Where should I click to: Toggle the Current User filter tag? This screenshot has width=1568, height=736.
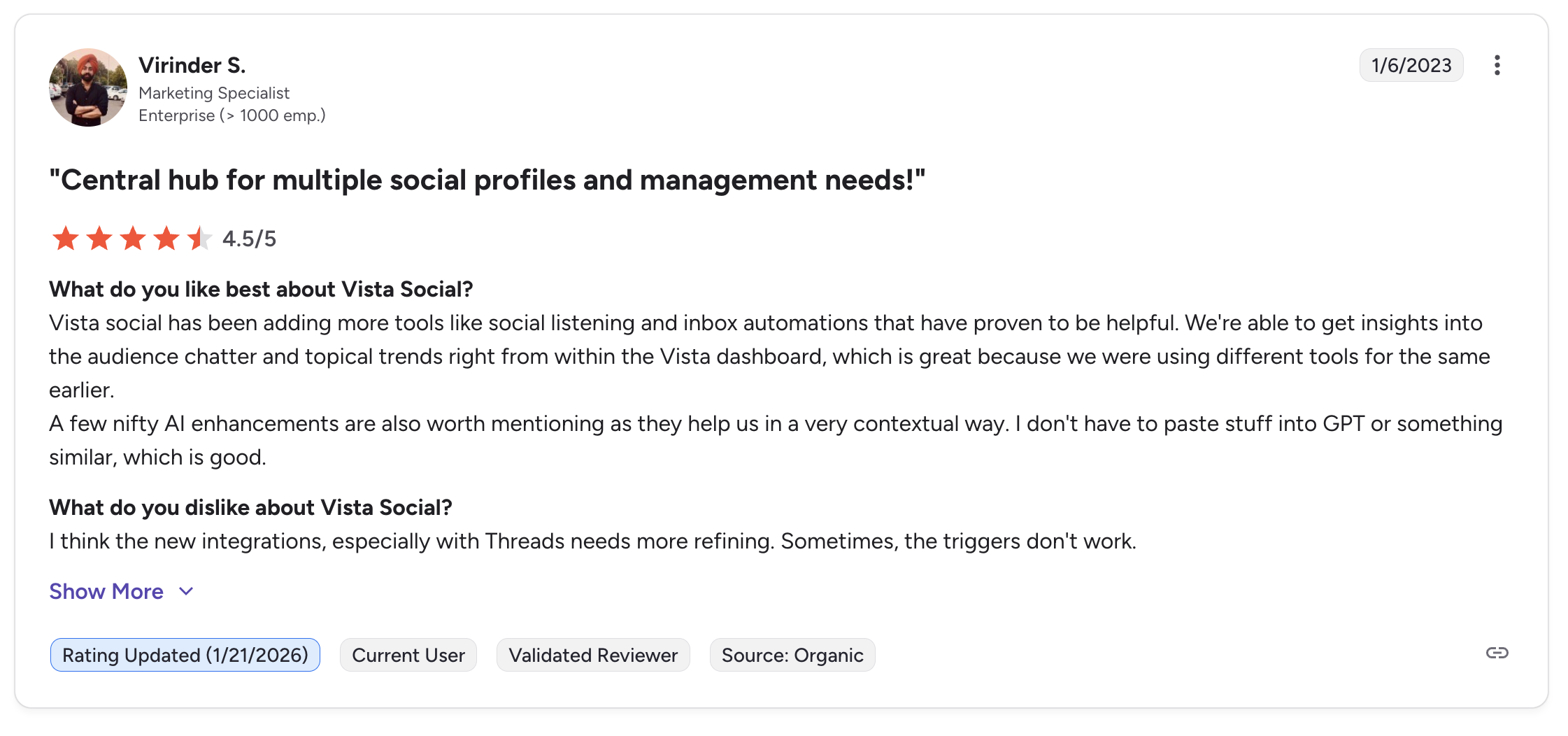(x=408, y=655)
